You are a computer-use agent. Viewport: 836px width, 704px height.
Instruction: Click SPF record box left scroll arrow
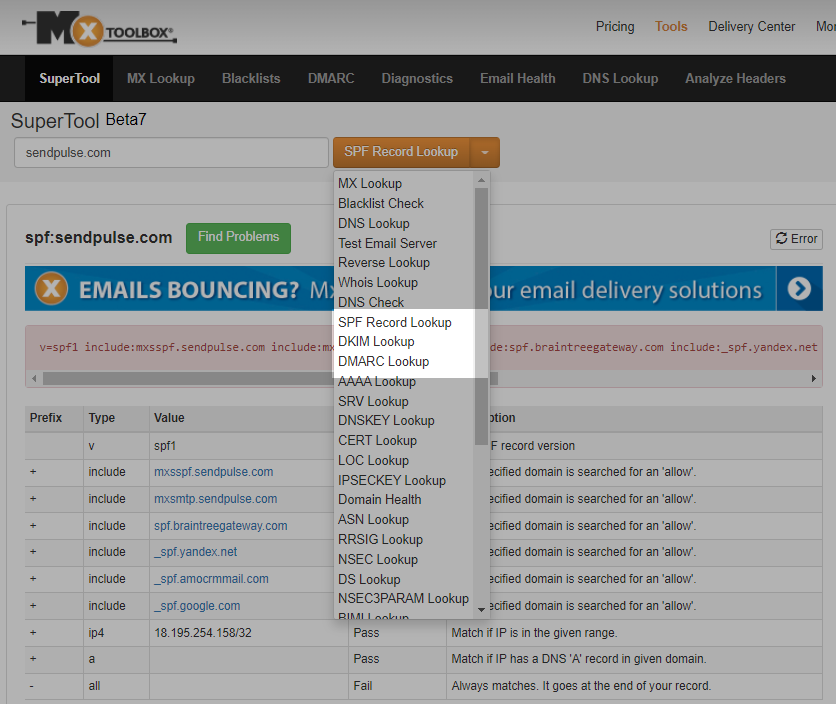pos(34,379)
